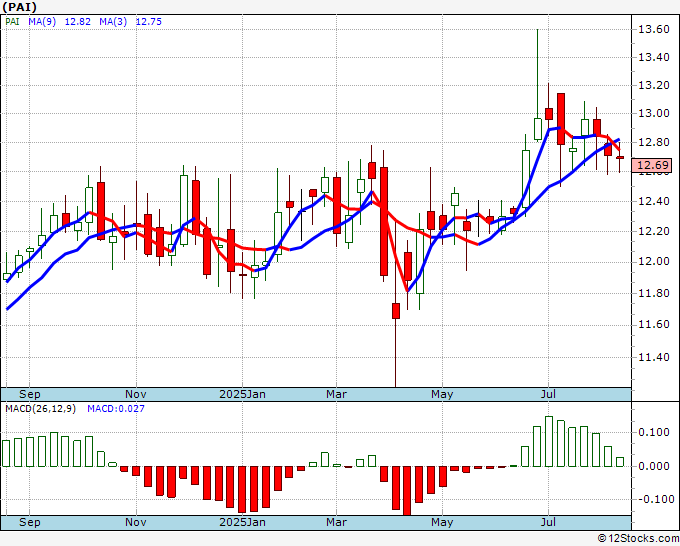Click the last small green MACD bar
680x546 pixels.
(x=620, y=462)
